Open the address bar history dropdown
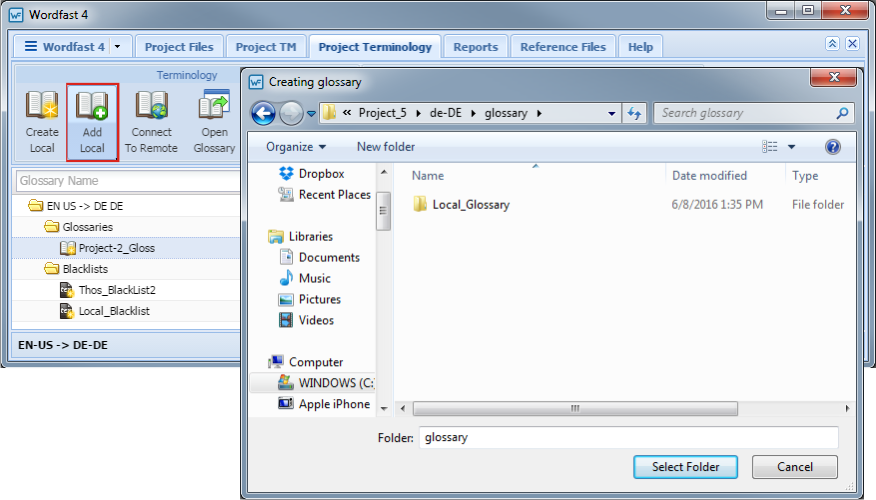876x500 pixels. [612, 113]
